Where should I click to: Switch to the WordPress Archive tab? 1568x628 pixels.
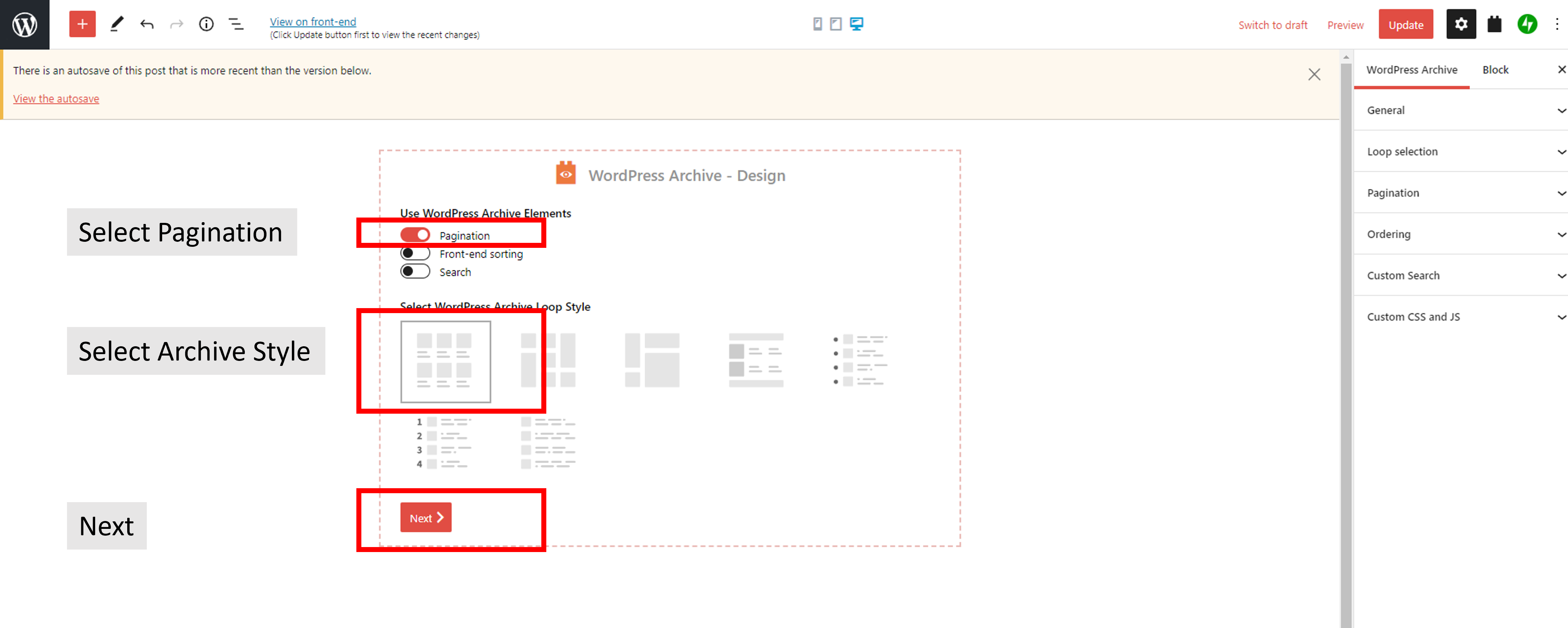click(1412, 70)
